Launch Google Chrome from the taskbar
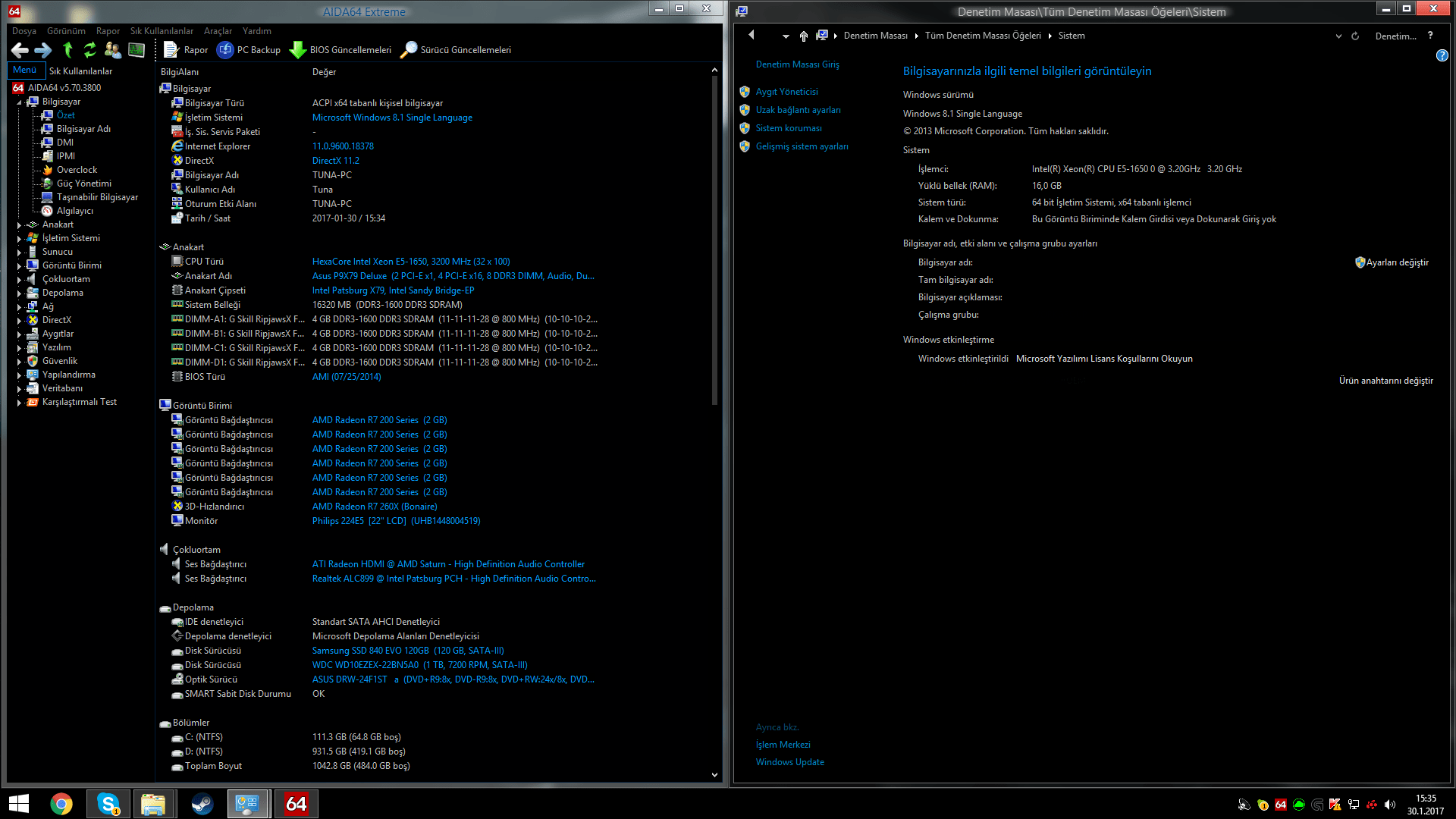This screenshot has height=819, width=1456. (x=61, y=804)
